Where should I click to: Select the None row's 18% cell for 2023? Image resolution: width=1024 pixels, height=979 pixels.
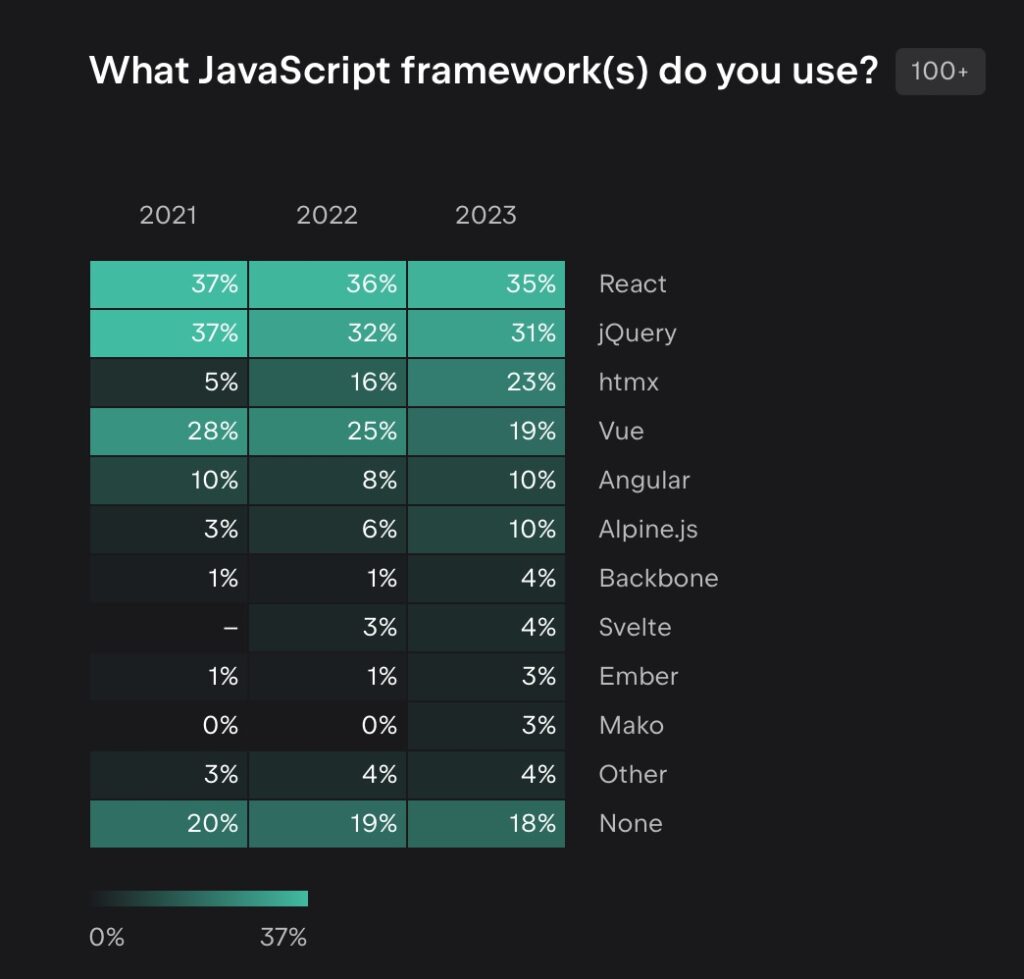coord(486,824)
